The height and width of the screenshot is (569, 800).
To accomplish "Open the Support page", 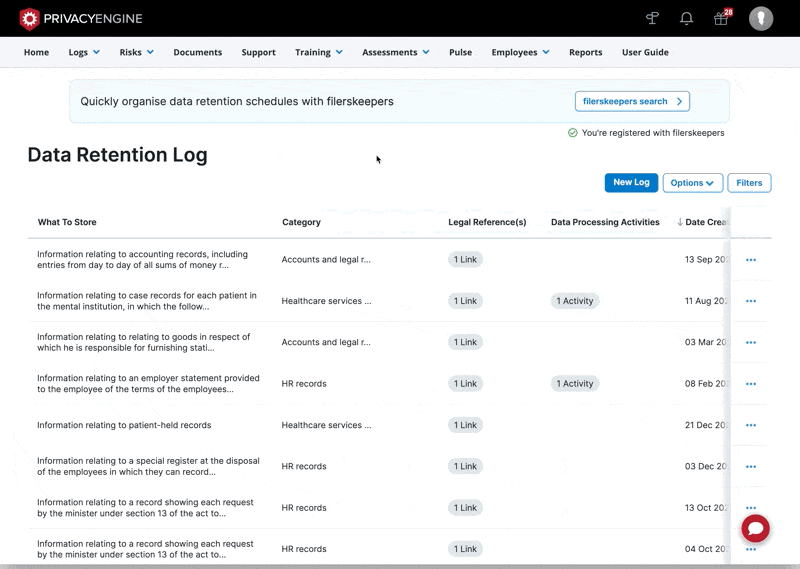I will (258, 52).
